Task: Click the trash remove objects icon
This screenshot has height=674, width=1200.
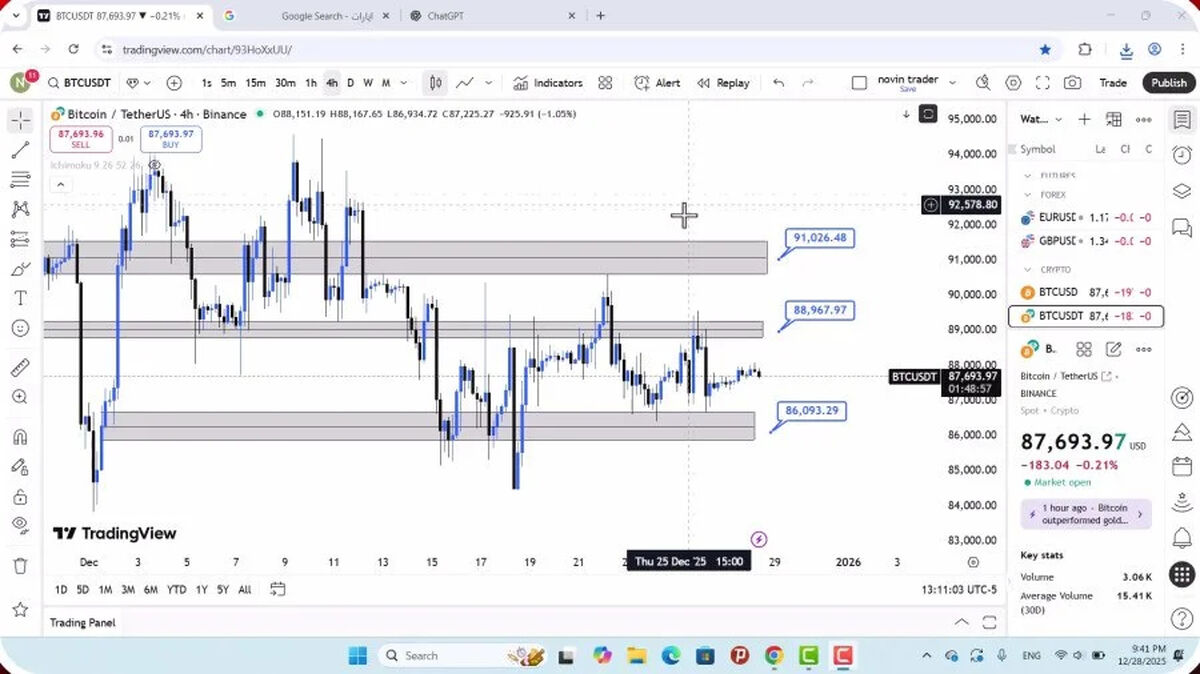Action: (20, 566)
